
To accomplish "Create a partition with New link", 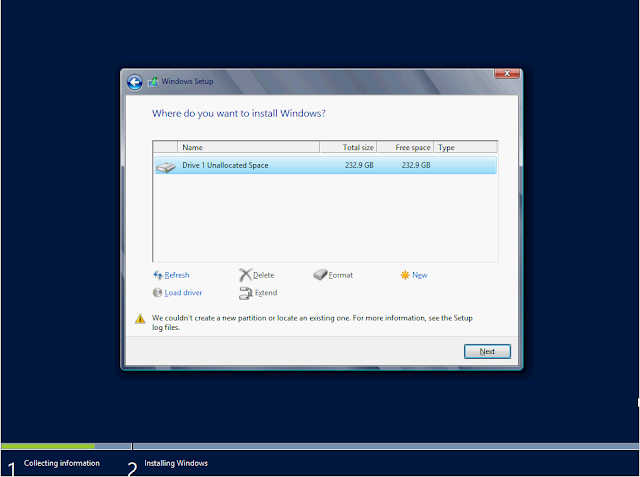I will [x=420, y=275].
